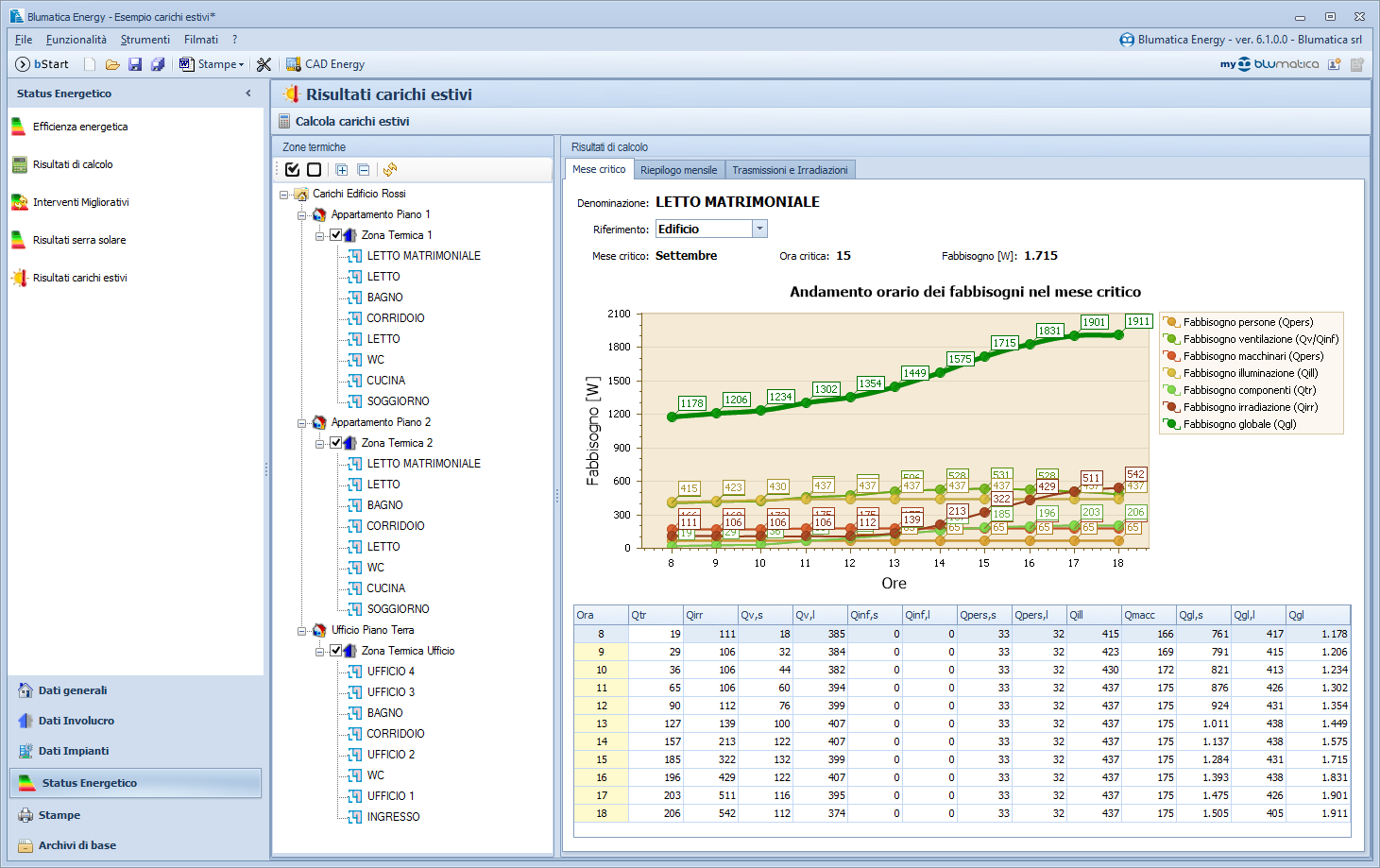Screen dimensions: 1380x868
Task: Click Fabbisogno irradiazione (Qirr) legend swatch
Action: coord(1171,407)
